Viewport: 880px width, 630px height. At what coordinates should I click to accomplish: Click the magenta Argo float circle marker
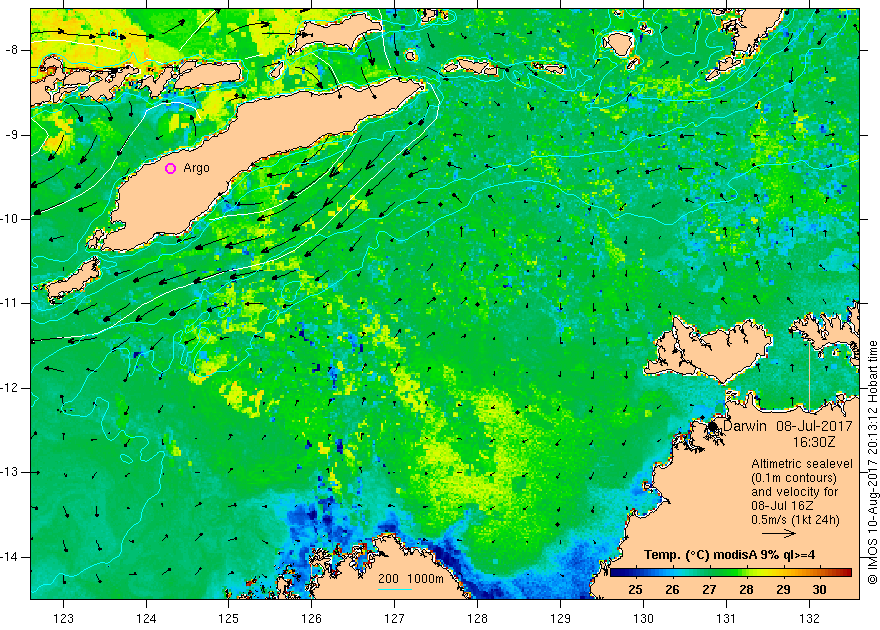pyautogui.click(x=171, y=168)
